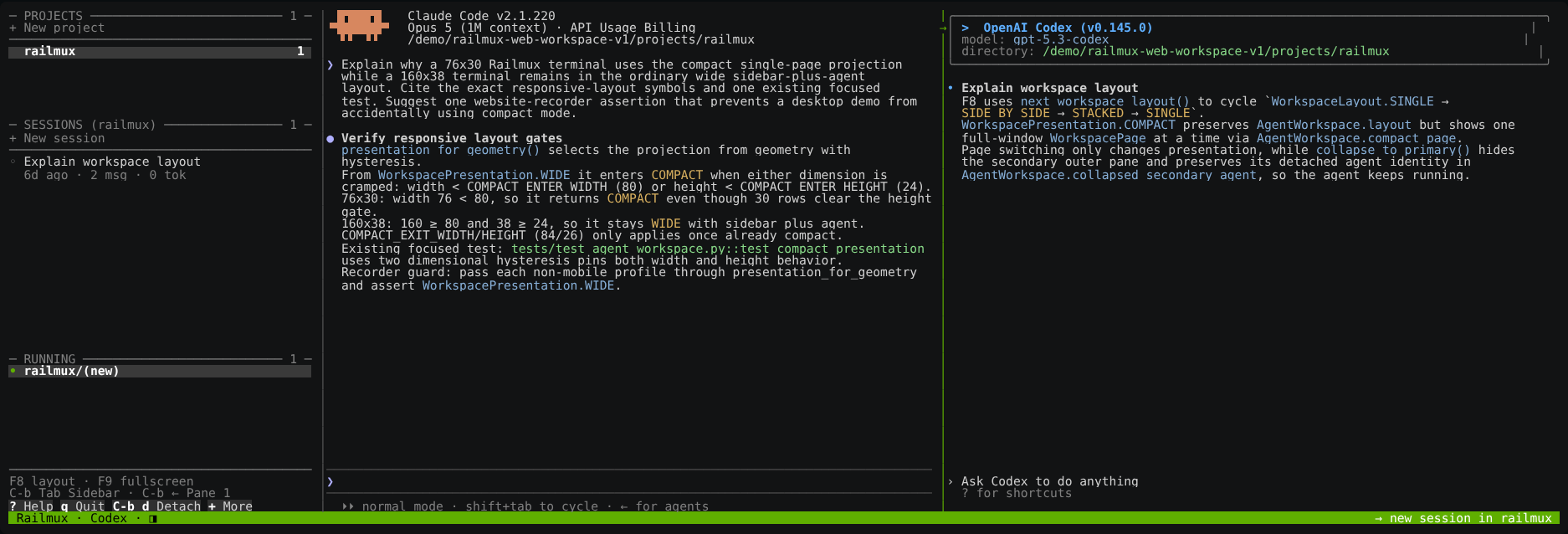Focus the Claude Code input line
Image resolution: width=1568 pixels, height=534 pixels.
point(628,481)
